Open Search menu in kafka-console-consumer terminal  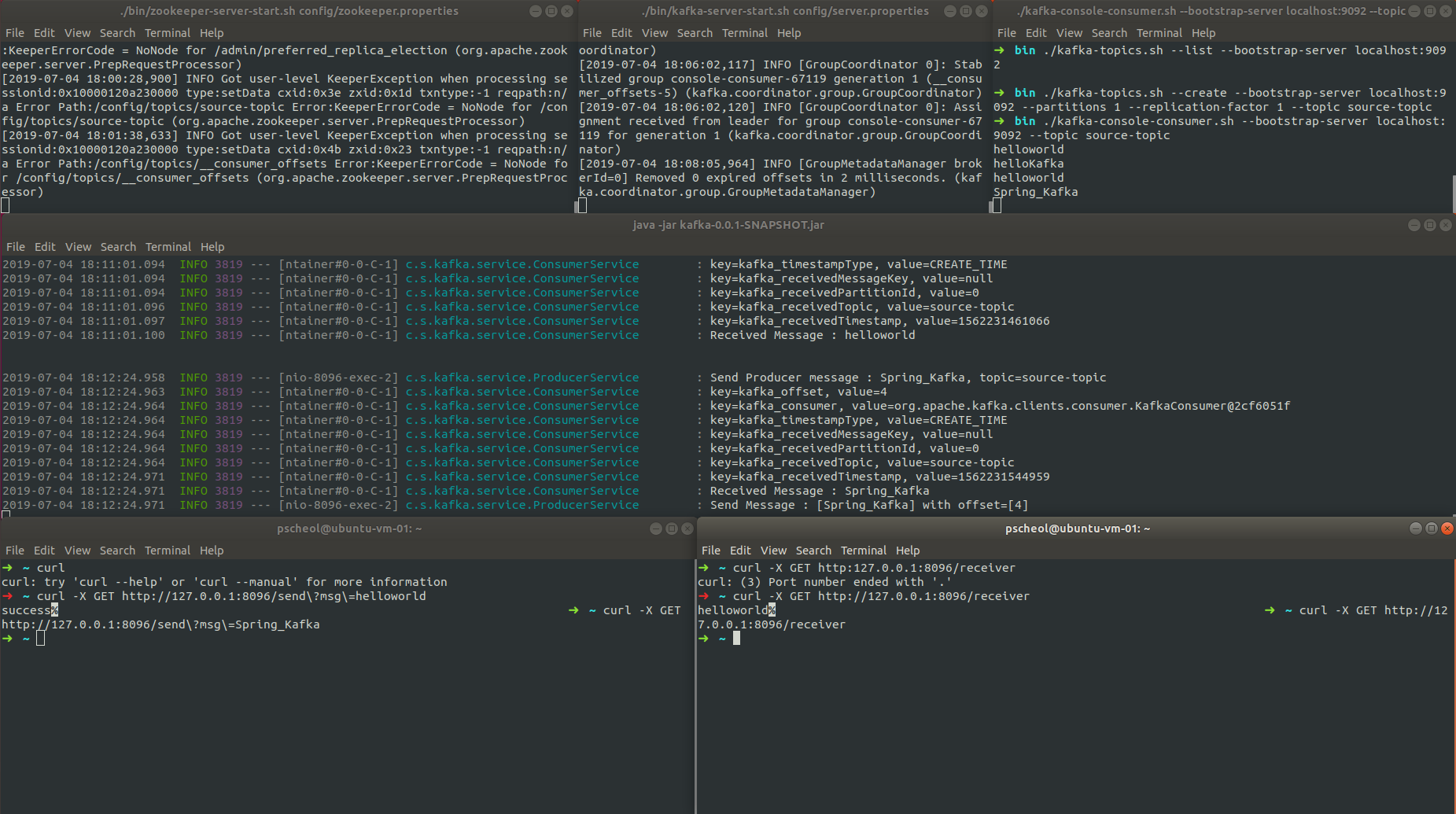click(x=1109, y=33)
